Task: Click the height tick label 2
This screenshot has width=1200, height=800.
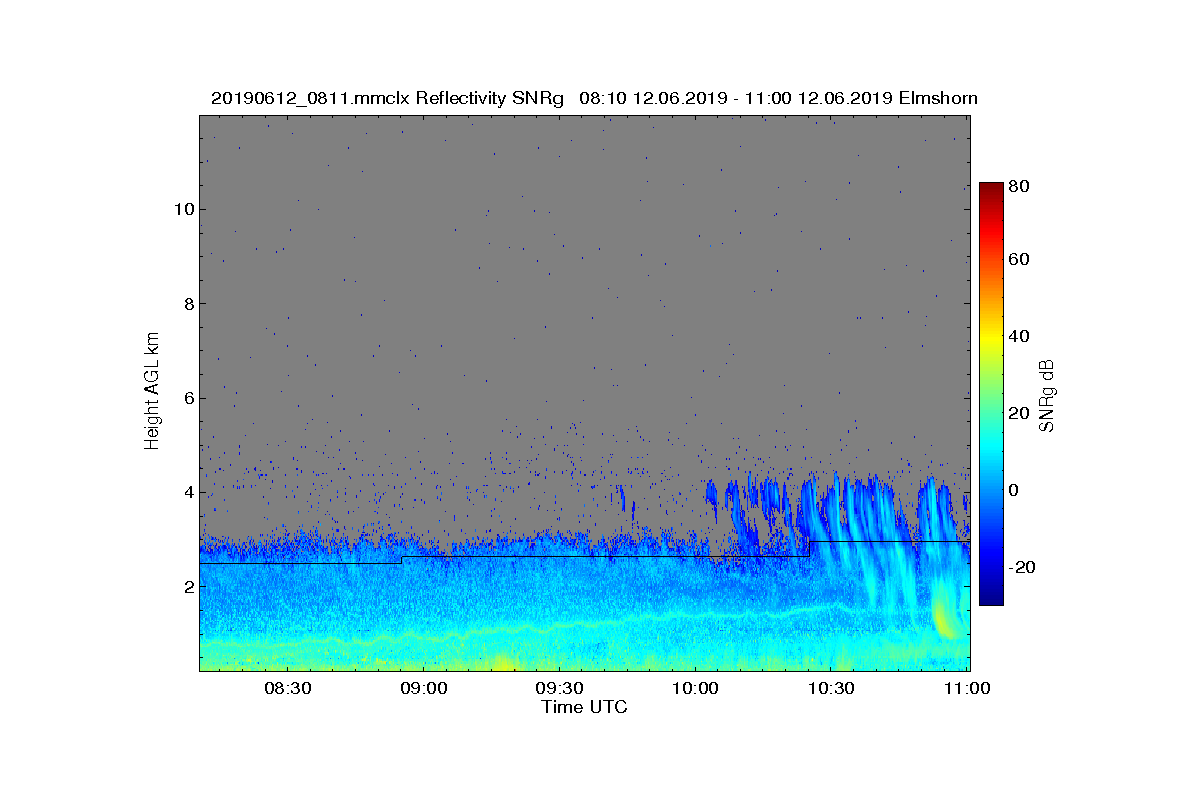Action: (187, 587)
